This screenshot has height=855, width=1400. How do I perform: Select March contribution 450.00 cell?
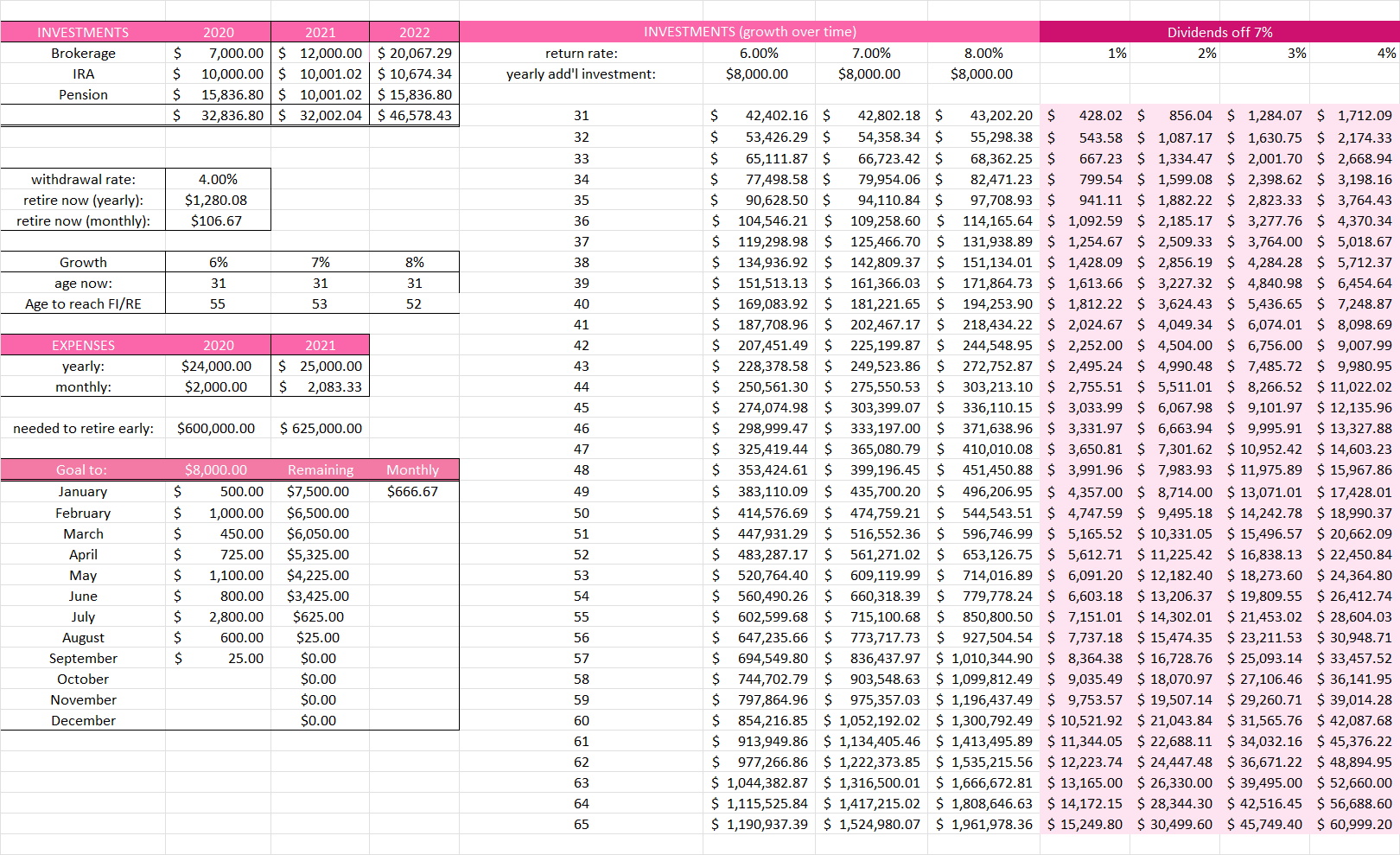(218, 533)
